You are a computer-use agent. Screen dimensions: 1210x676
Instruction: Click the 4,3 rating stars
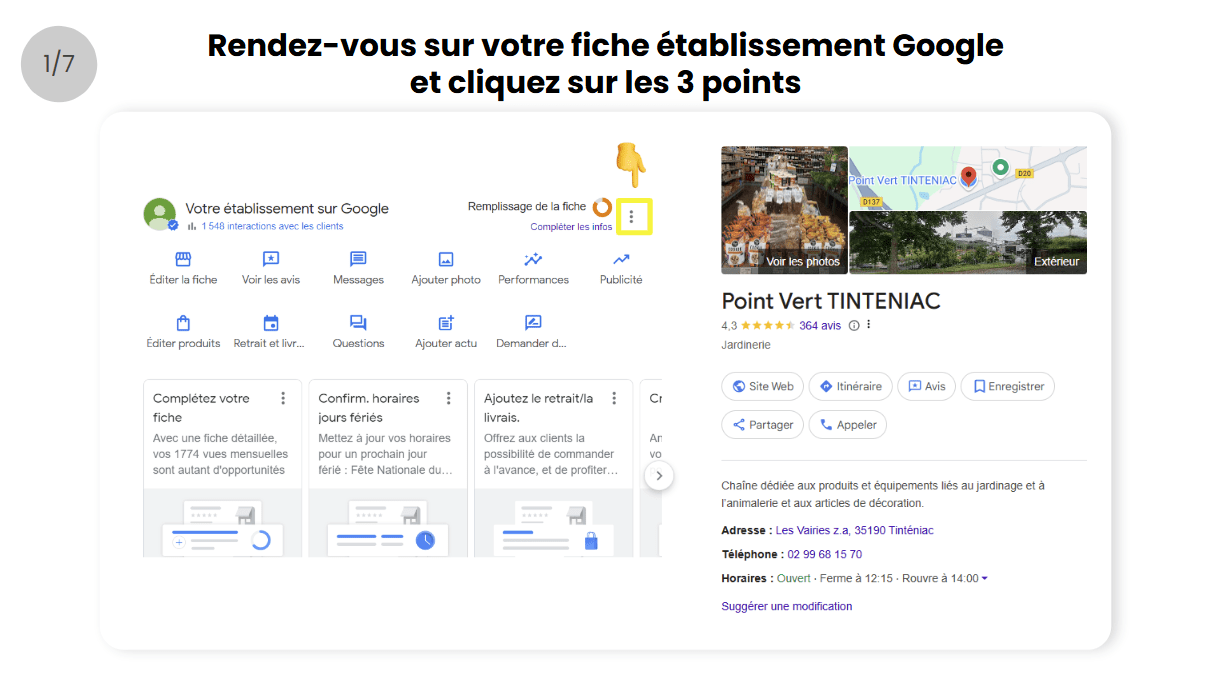pos(768,325)
